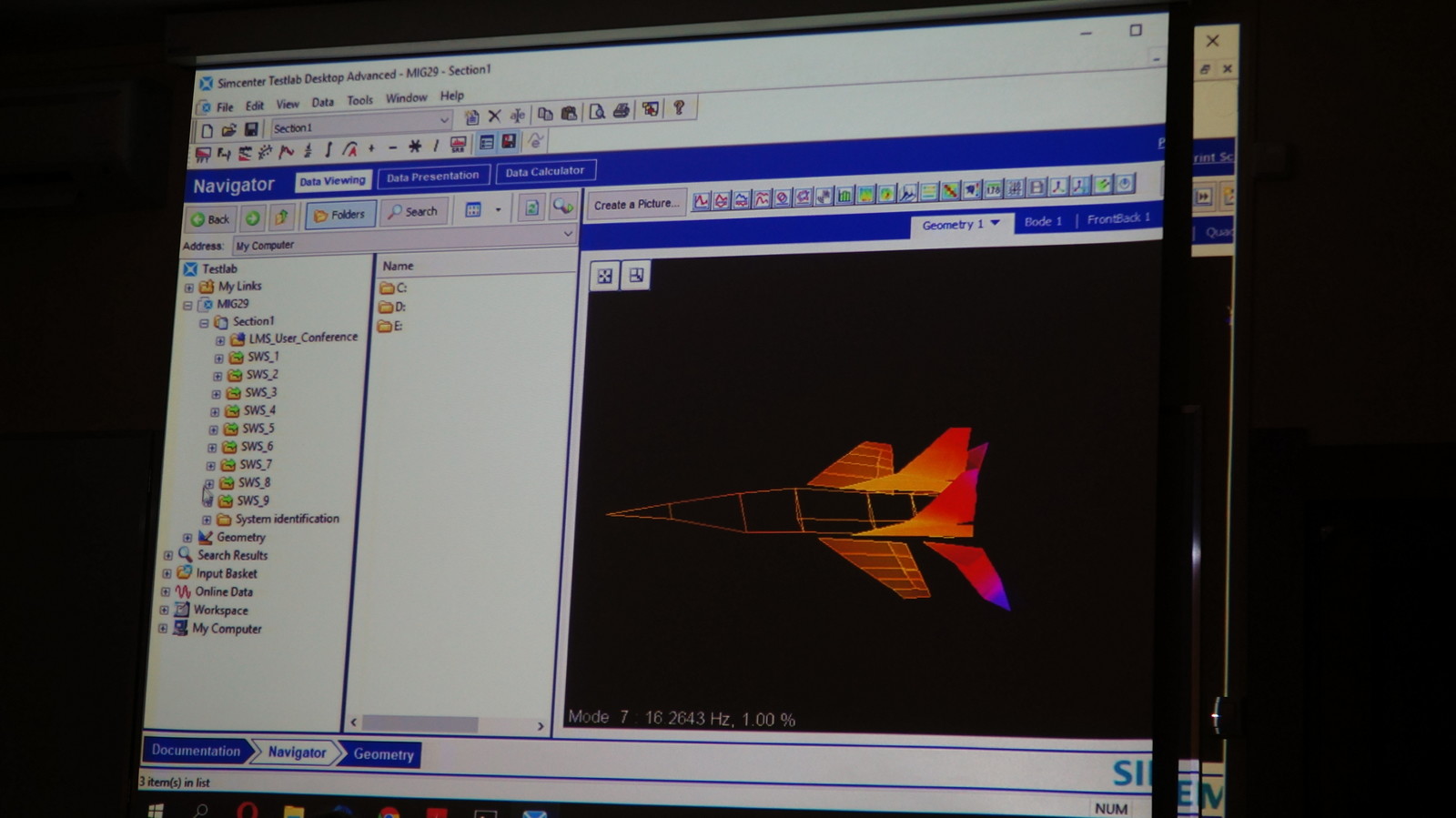Open the Tools menu
The width and height of the screenshot is (1456, 818).
[x=359, y=101]
